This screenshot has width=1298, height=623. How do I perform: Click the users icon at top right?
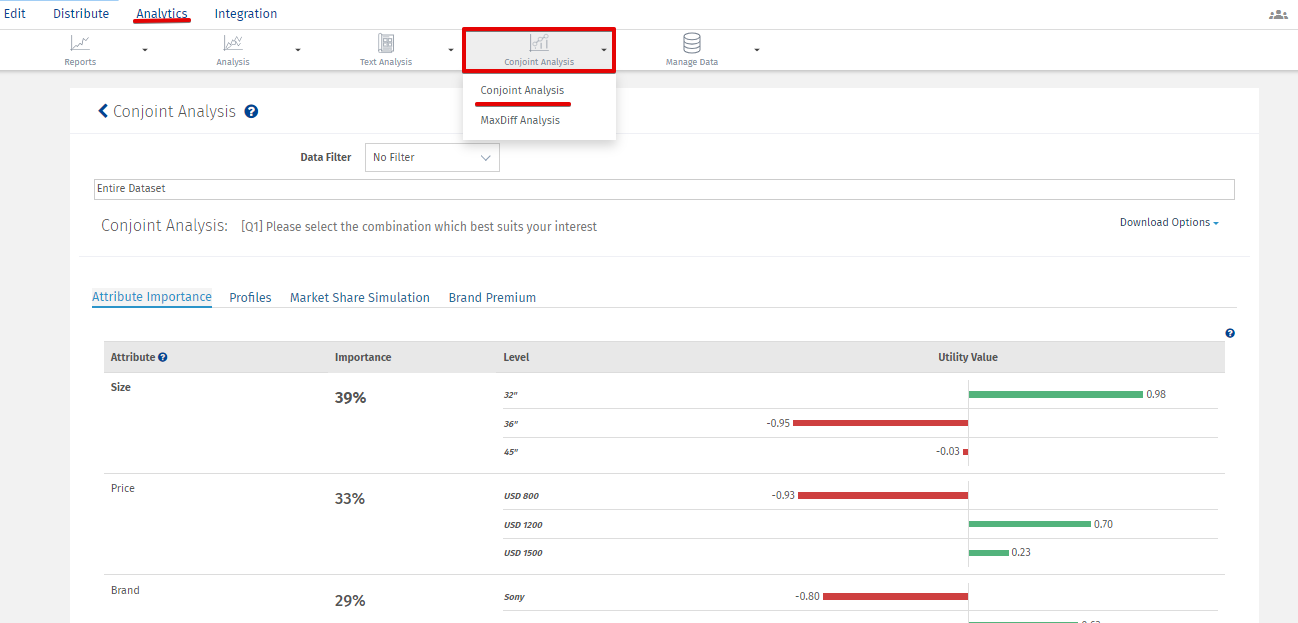tap(1278, 14)
